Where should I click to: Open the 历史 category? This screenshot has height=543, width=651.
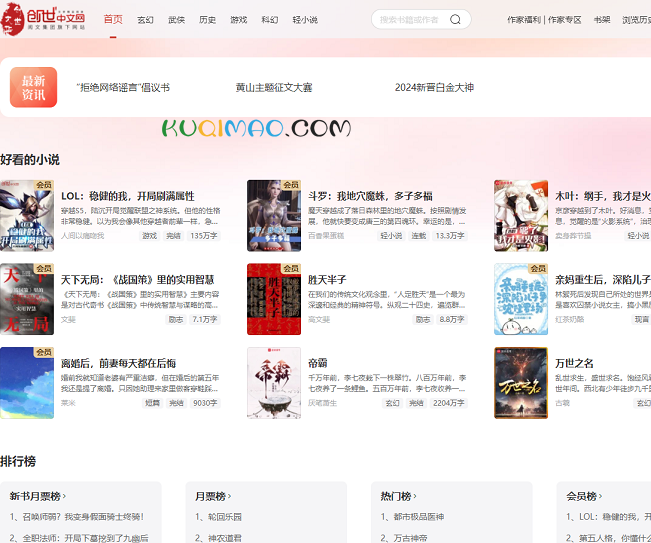[x=208, y=20]
